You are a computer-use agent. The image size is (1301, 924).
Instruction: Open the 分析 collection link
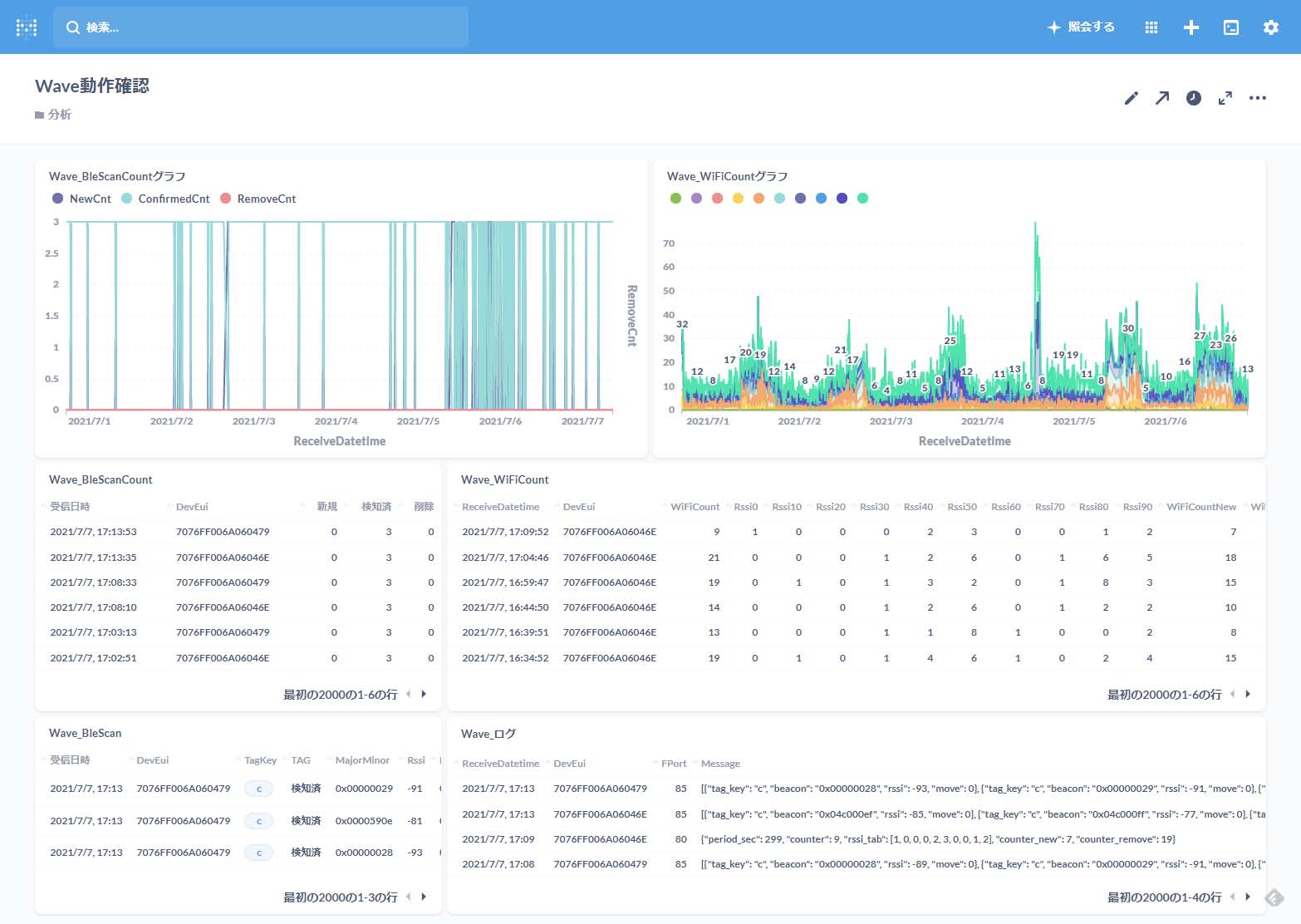coord(59,115)
